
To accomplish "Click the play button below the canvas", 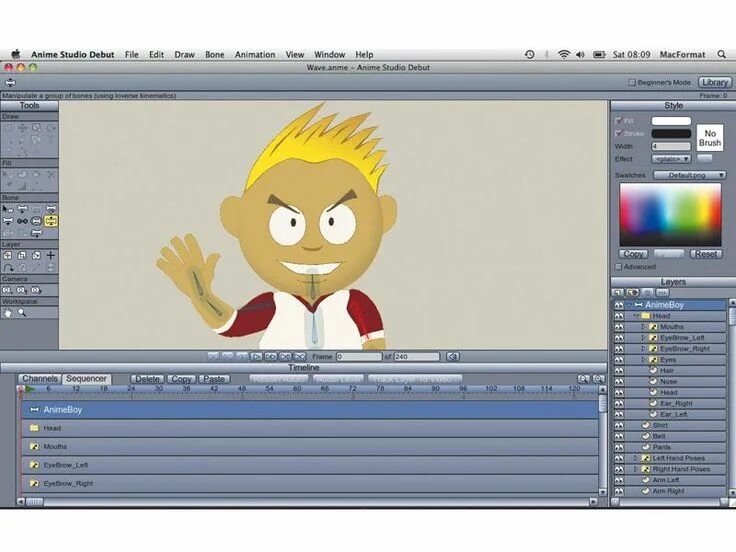I will click(x=256, y=357).
